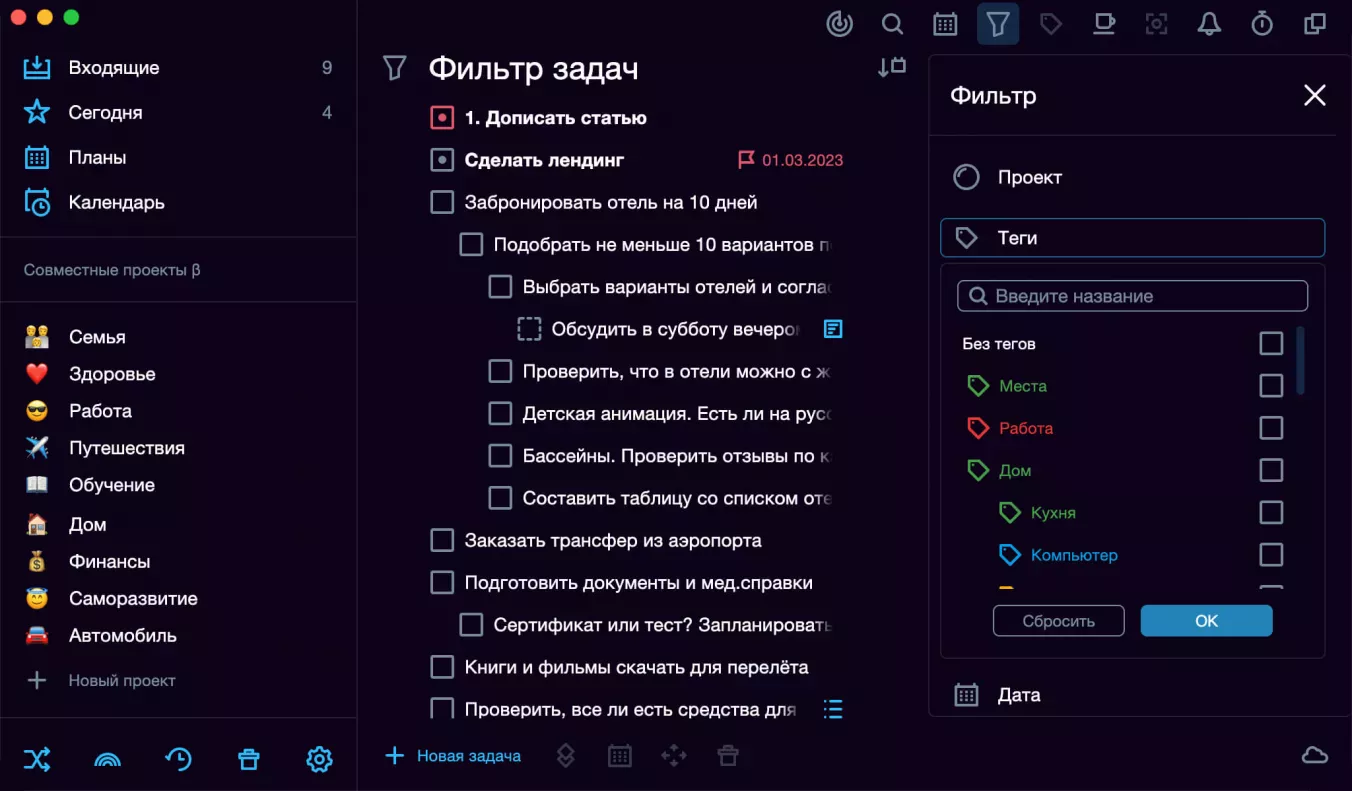Click the archive icon in bottom task toolbar

pos(728,756)
